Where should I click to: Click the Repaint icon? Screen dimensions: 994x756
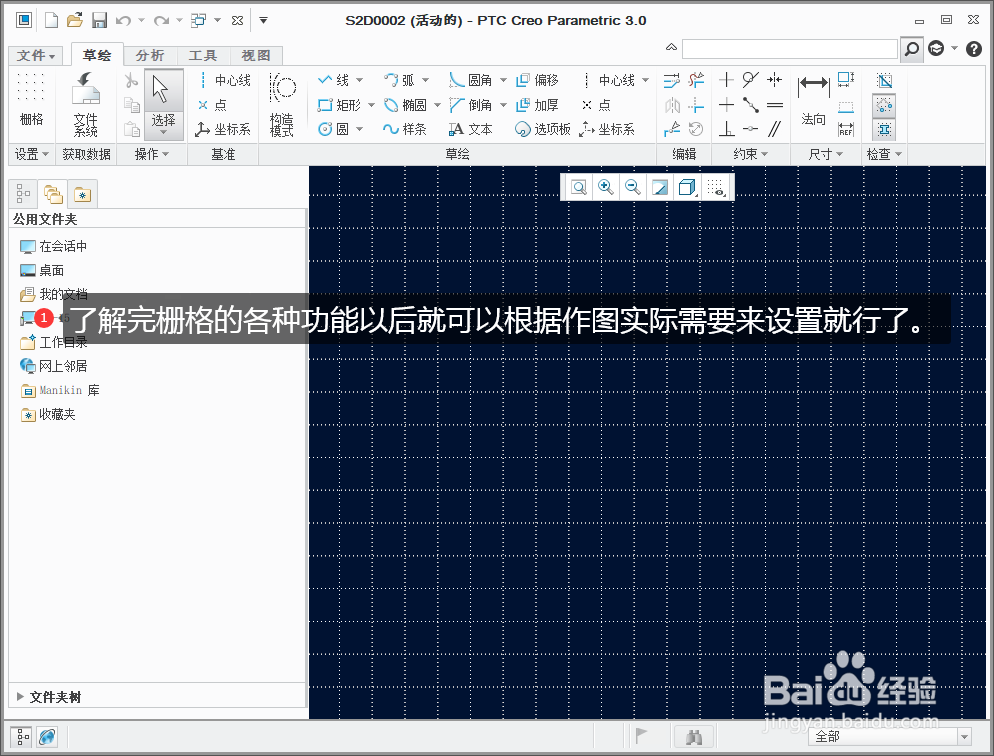tap(660, 187)
